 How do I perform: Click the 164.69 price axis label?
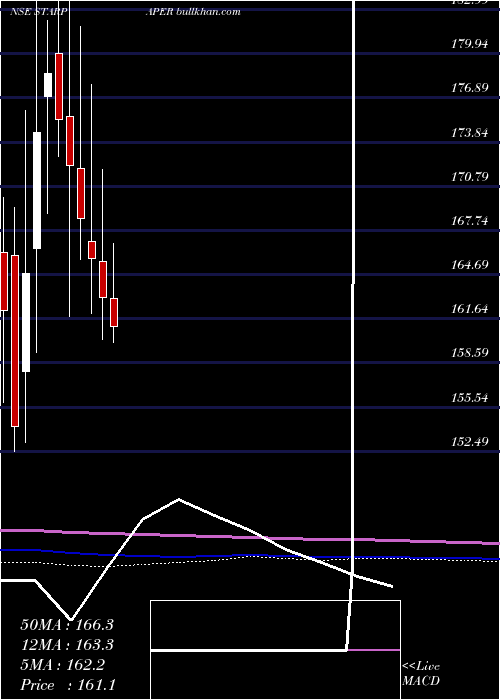[x=469, y=265]
